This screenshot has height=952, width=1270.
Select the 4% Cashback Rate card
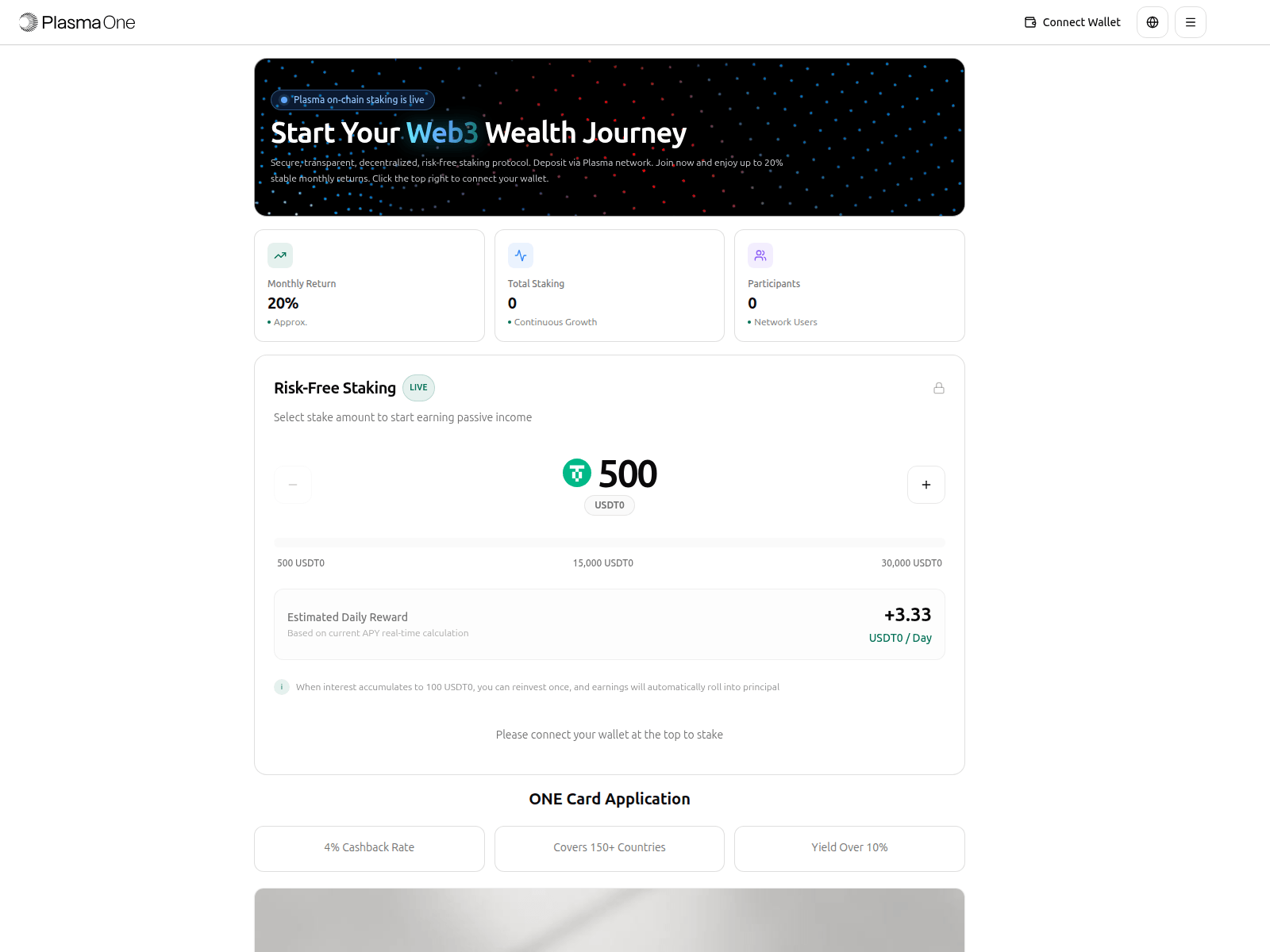(x=369, y=849)
